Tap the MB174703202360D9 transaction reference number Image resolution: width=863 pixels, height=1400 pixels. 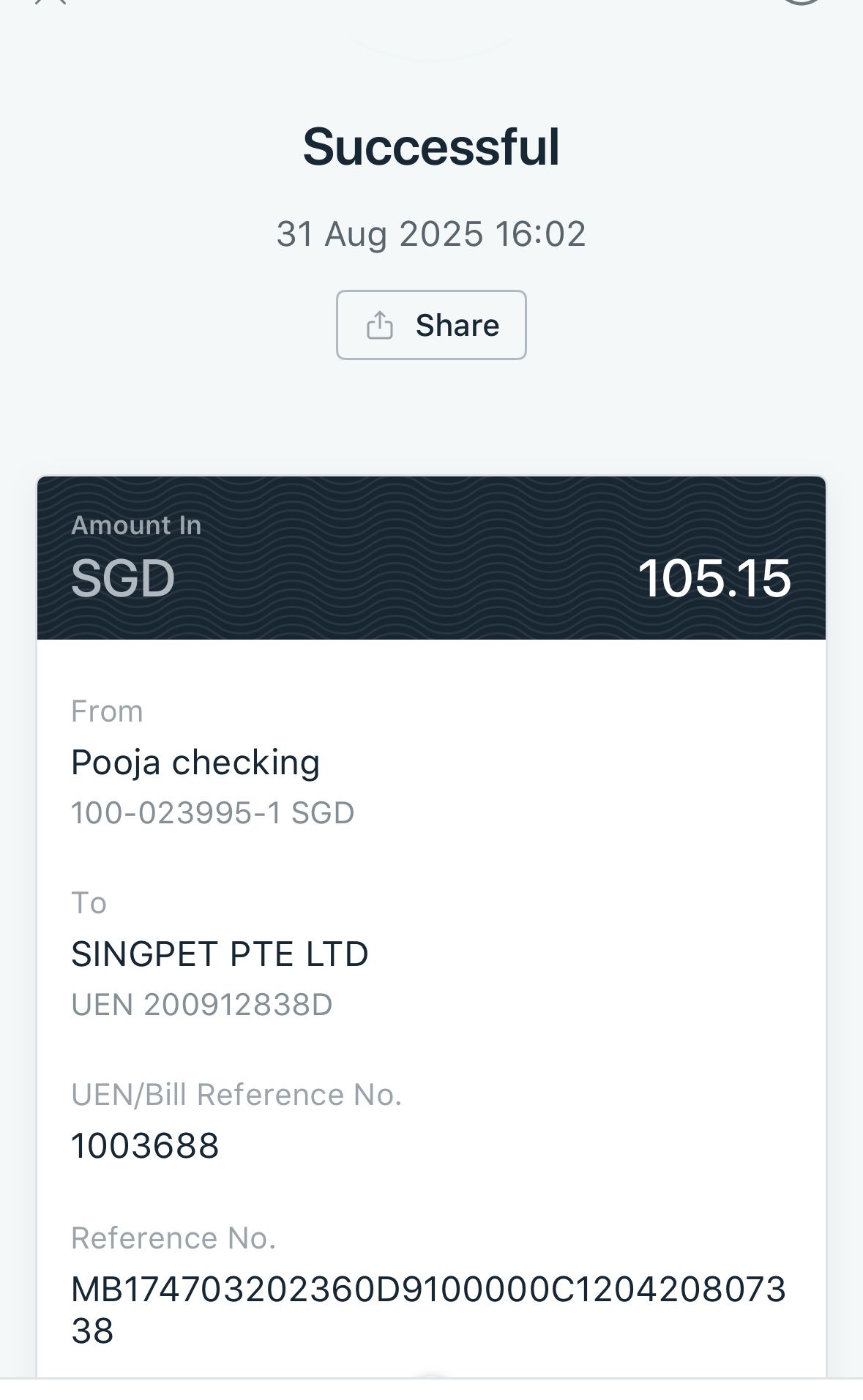[x=428, y=1309]
